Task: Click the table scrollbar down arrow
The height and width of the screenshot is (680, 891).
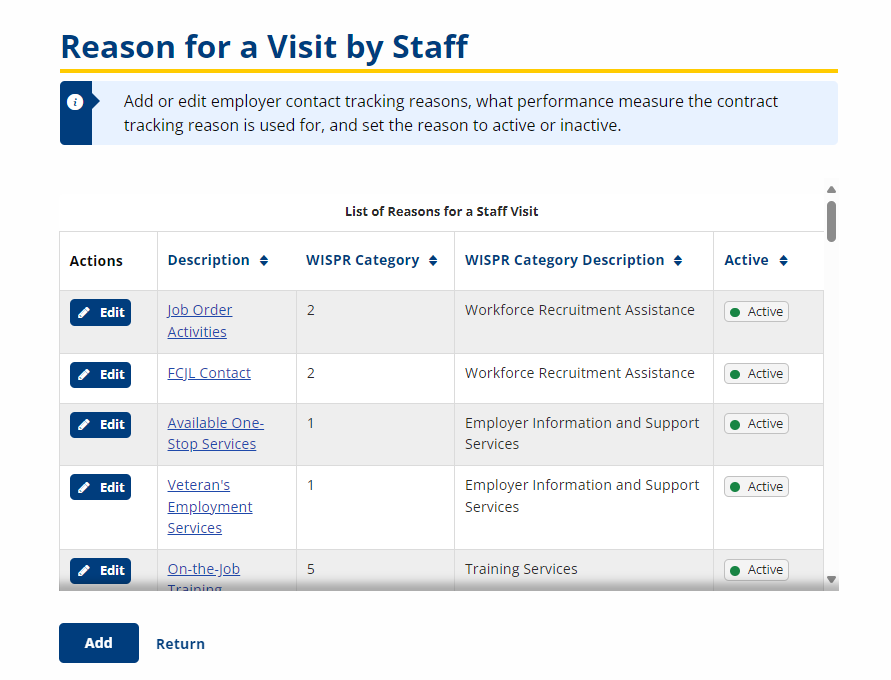Action: click(831, 579)
